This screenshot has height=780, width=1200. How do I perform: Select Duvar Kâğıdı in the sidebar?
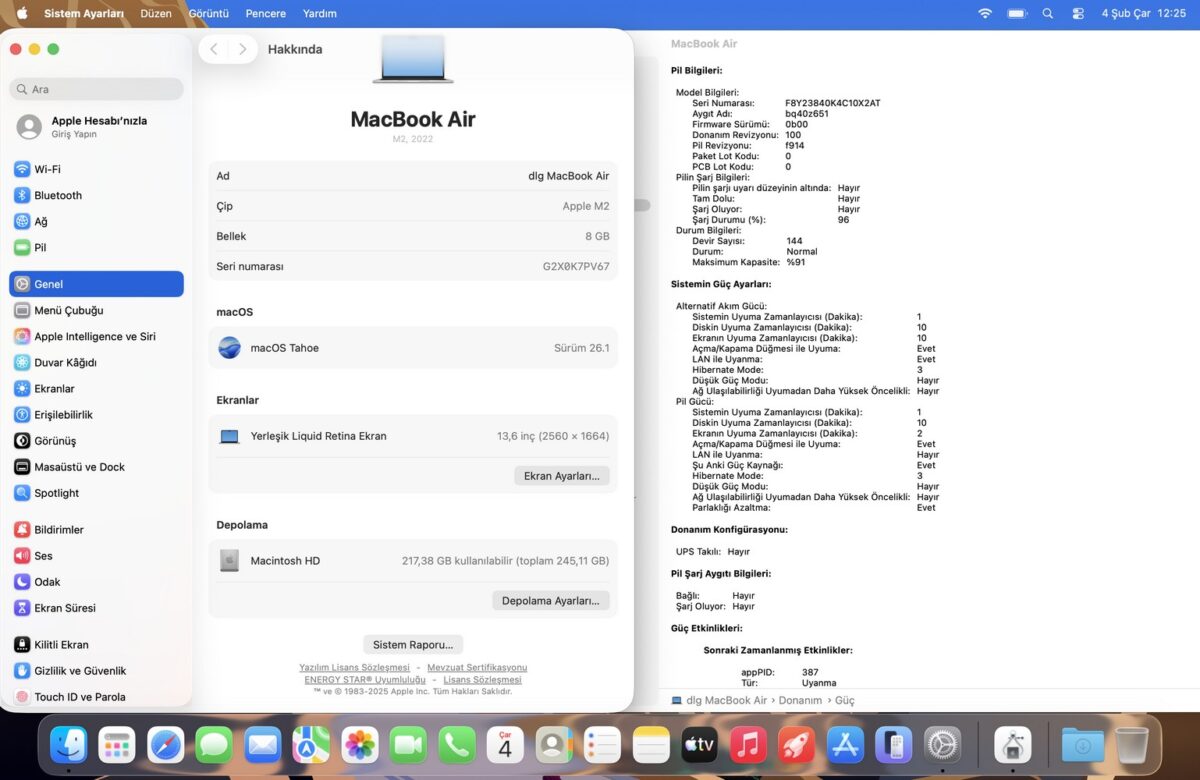click(x=96, y=362)
